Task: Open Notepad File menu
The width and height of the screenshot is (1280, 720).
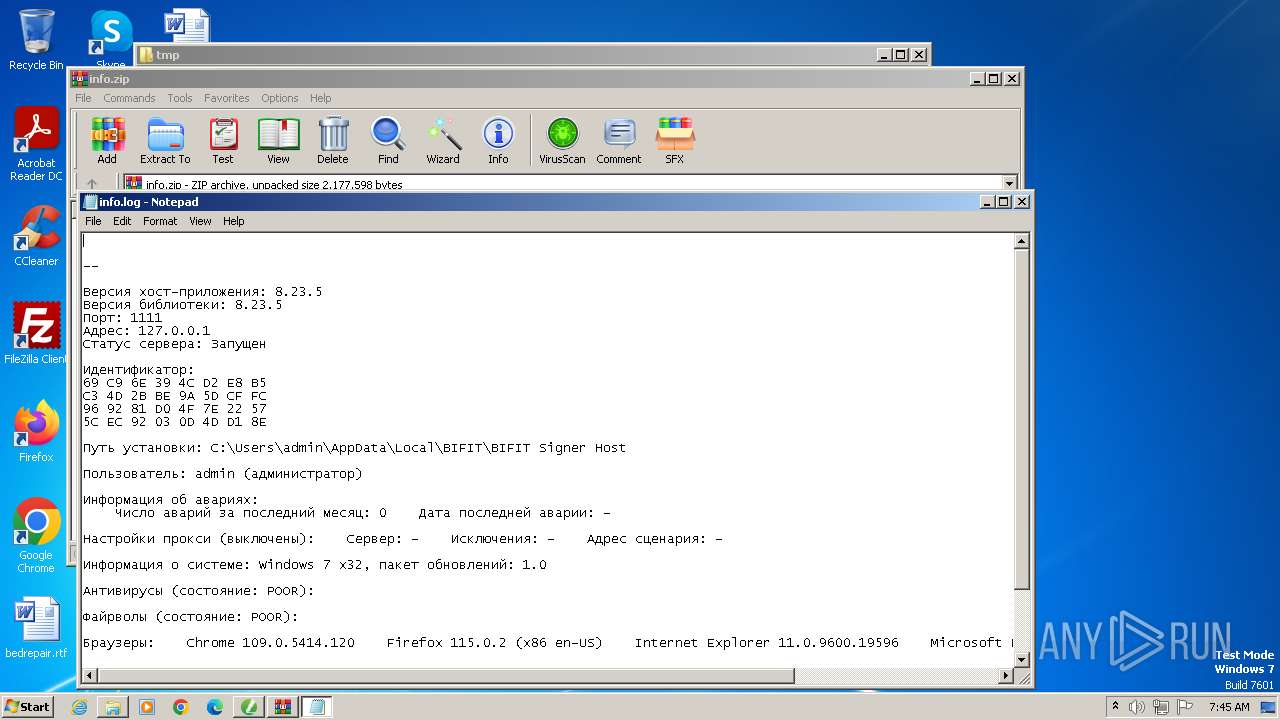Action: point(93,221)
